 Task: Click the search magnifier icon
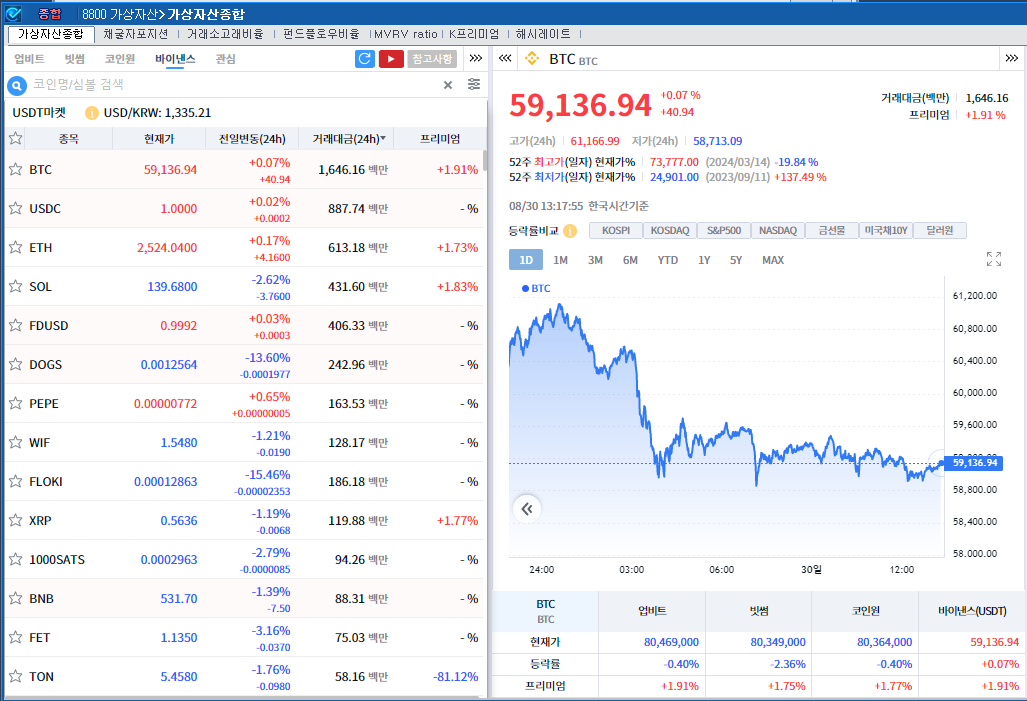(x=16, y=85)
